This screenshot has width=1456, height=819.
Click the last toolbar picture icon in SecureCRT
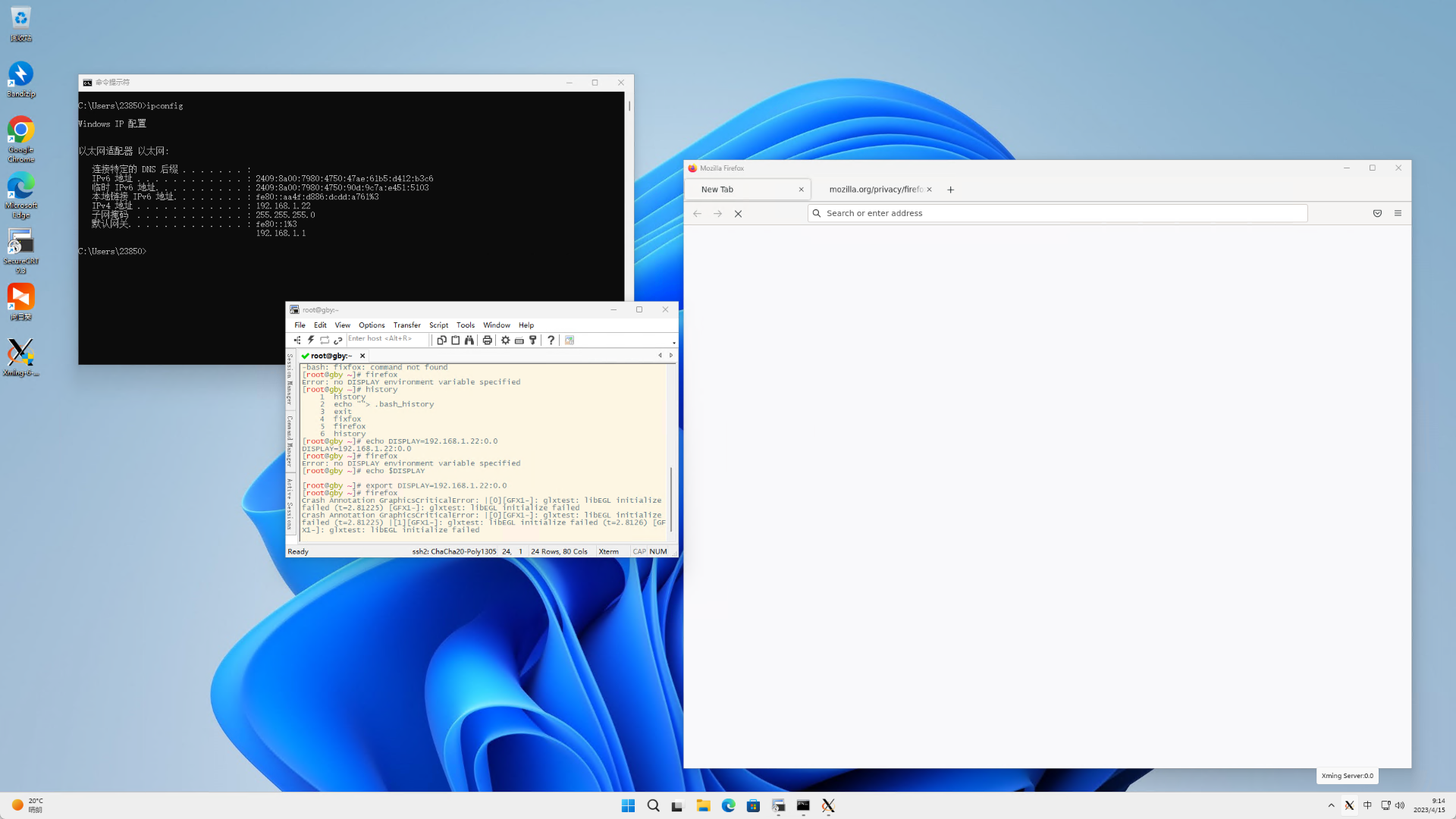(x=570, y=340)
